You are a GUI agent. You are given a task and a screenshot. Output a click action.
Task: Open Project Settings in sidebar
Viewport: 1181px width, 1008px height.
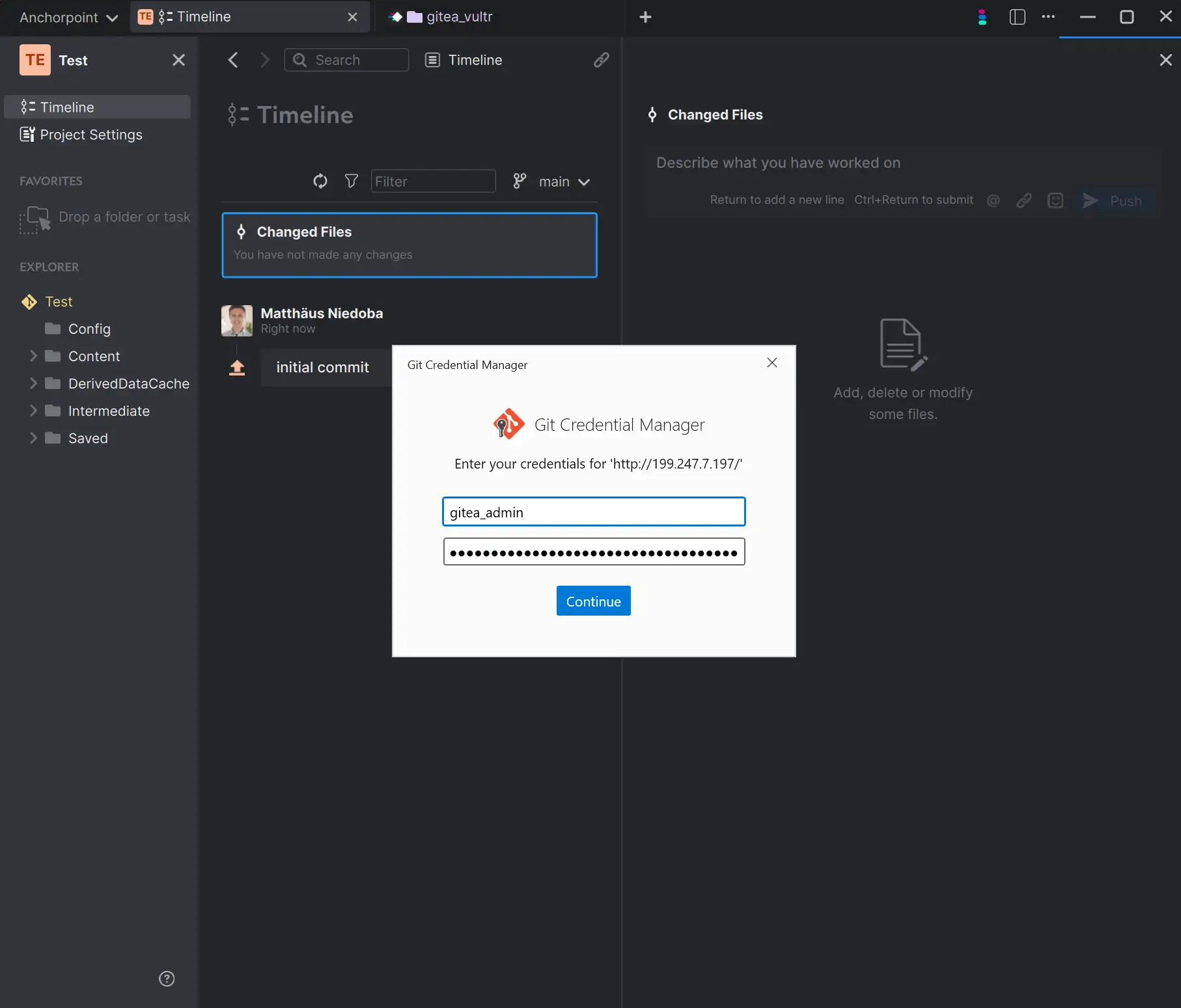pos(97,135)
